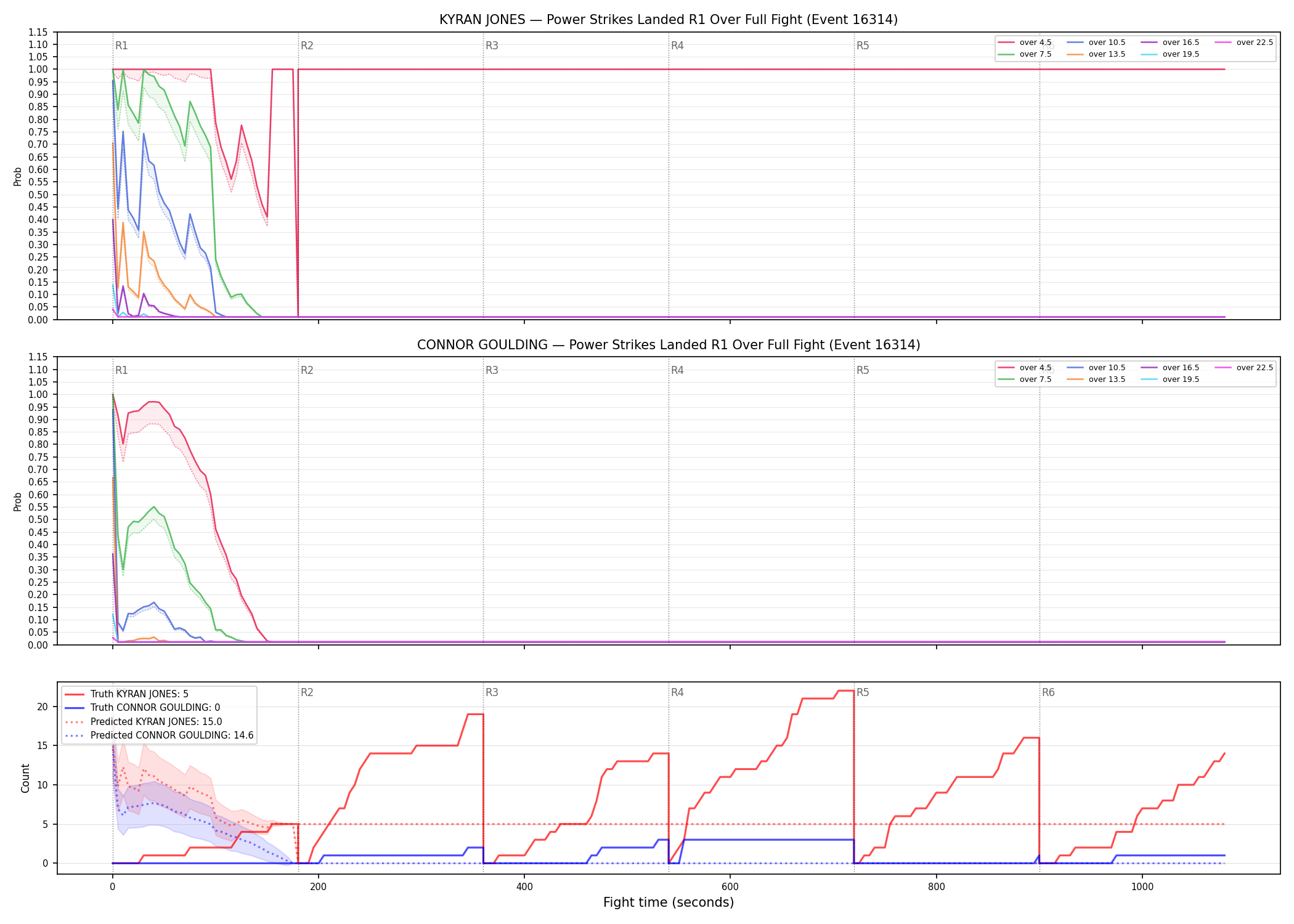Click the 'Fight time (seconds)' axis label
1294x924 pixels.
pos(669,902)
